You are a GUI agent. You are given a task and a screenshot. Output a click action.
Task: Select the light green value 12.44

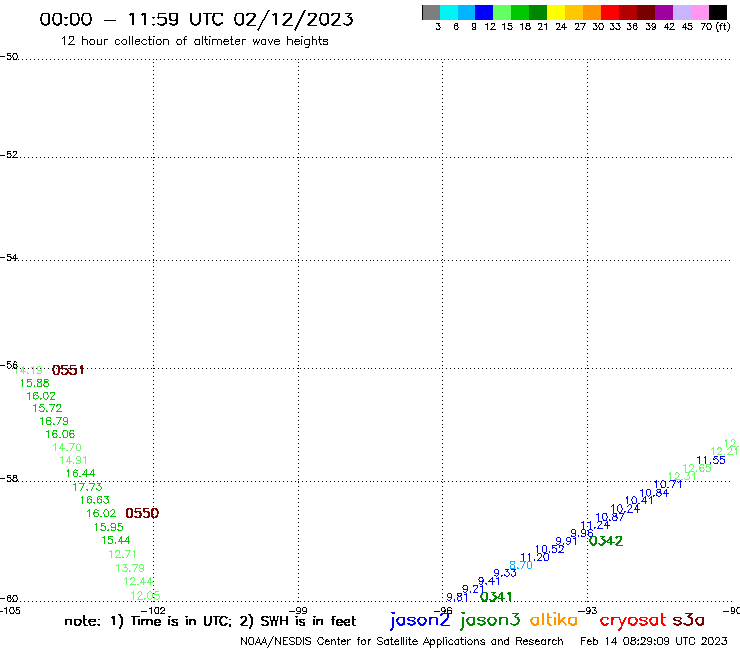(138, 582)
